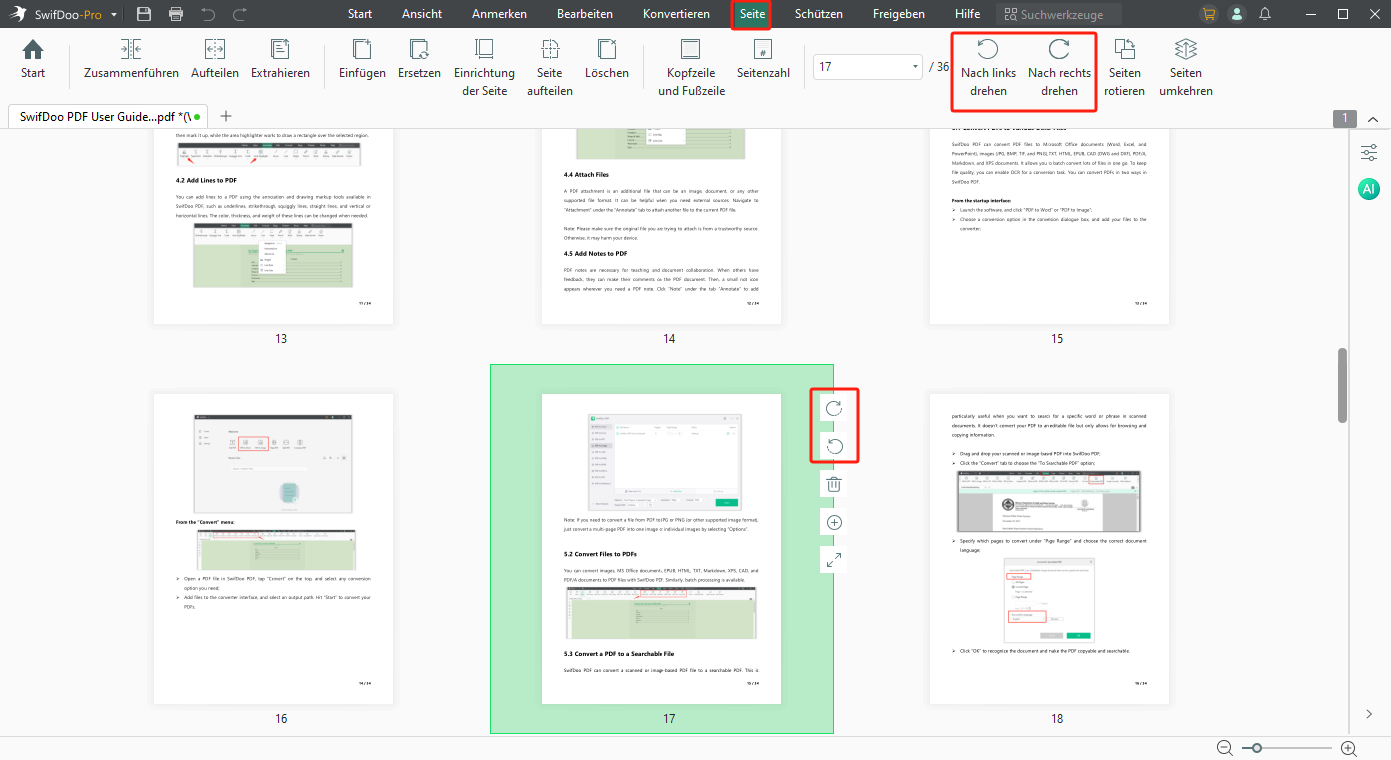The width and height of the screenshot is (1391, 760).
Task: Open the properties sliders sidebar icon
Action: coord(1369,152)
